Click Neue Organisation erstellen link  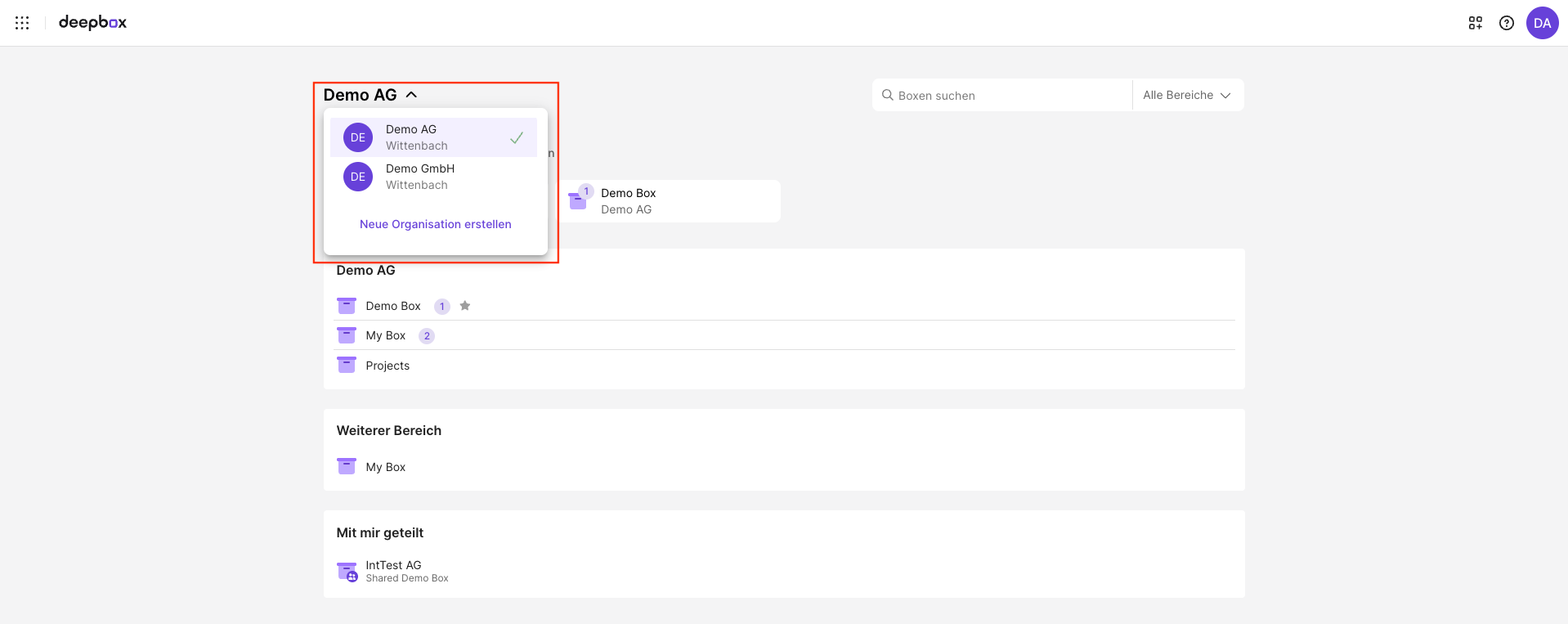435,224
